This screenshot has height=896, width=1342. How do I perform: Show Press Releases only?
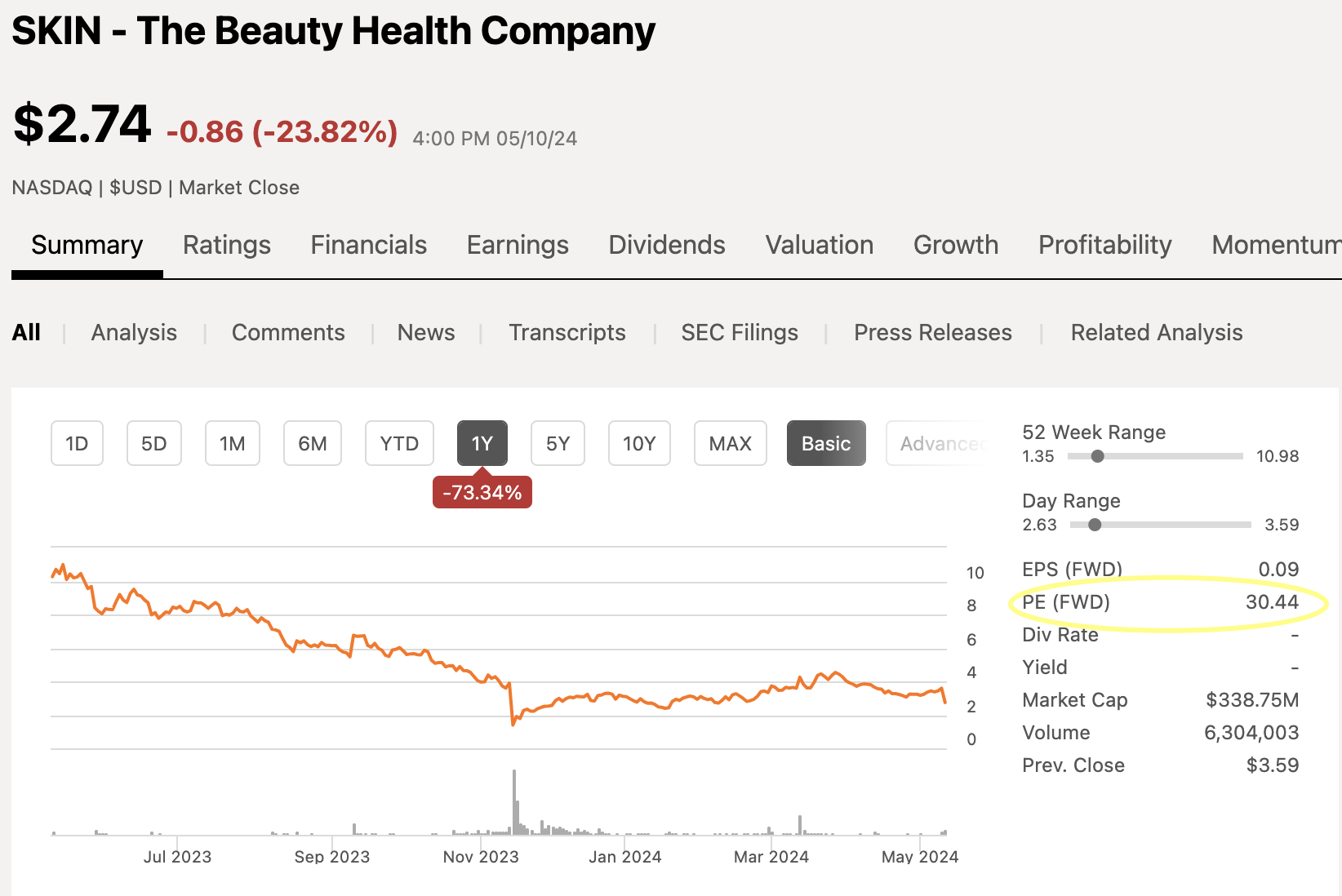pyautogui.click(x=933, y=332)
